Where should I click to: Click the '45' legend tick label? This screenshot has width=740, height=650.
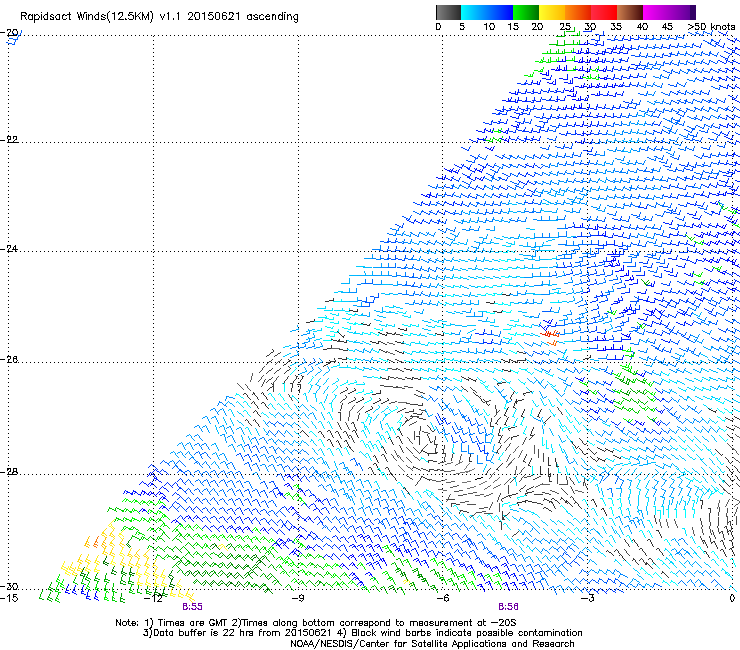(667, 27)
